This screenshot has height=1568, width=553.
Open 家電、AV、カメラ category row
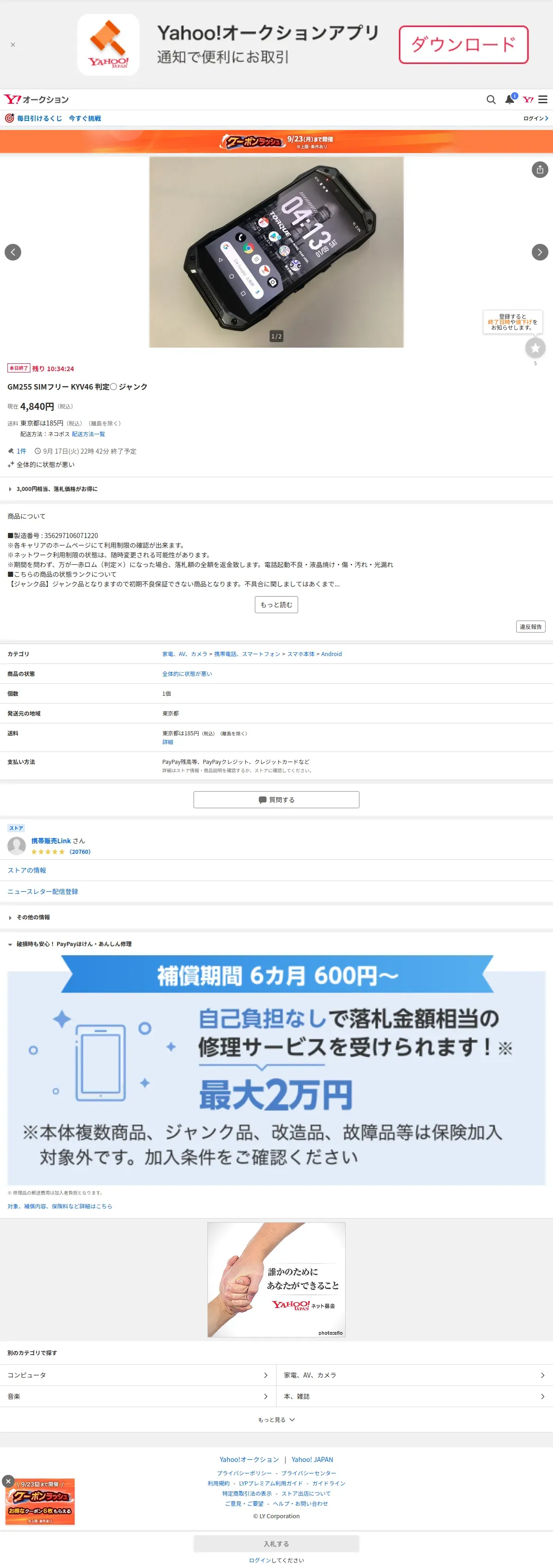pyautogui.click(x=414, y=1375)
